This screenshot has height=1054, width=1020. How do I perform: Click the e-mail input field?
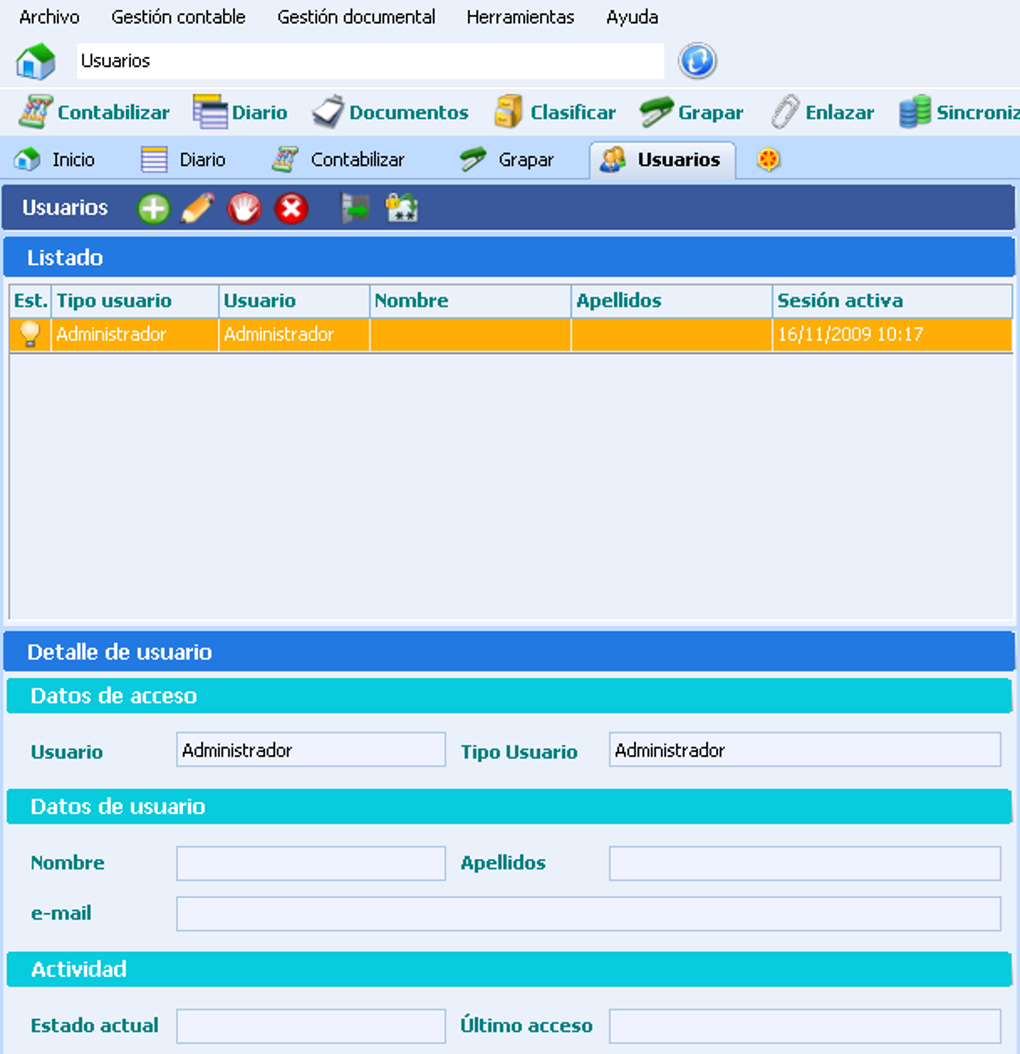click(588, 914)
